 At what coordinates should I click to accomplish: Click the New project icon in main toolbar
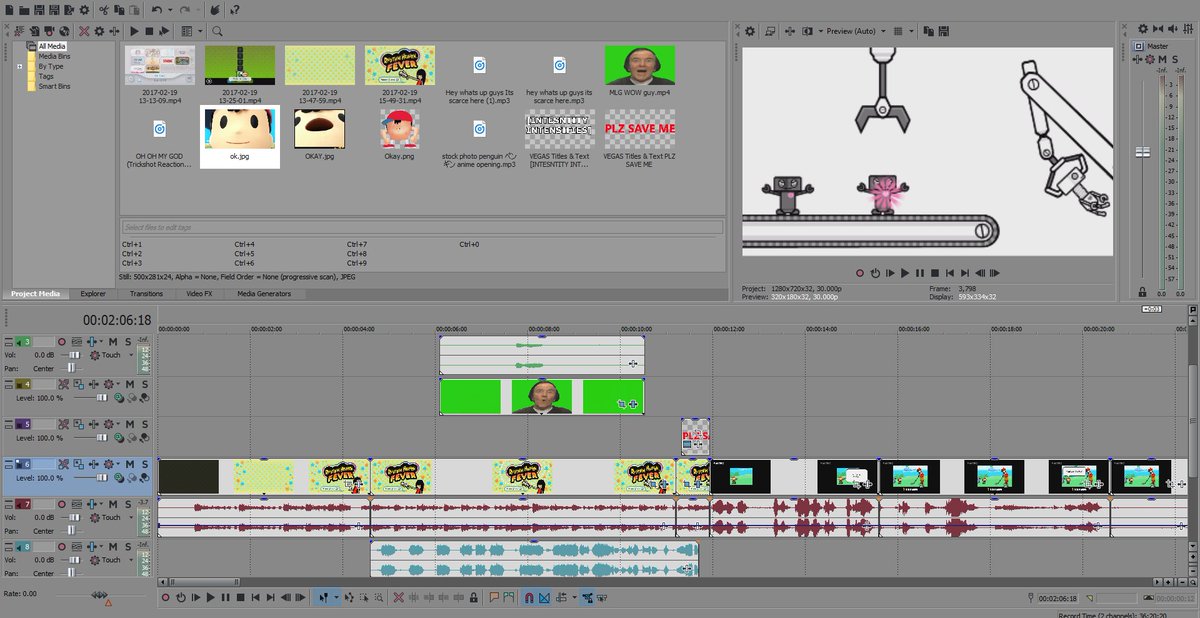(x=10, y=10)
